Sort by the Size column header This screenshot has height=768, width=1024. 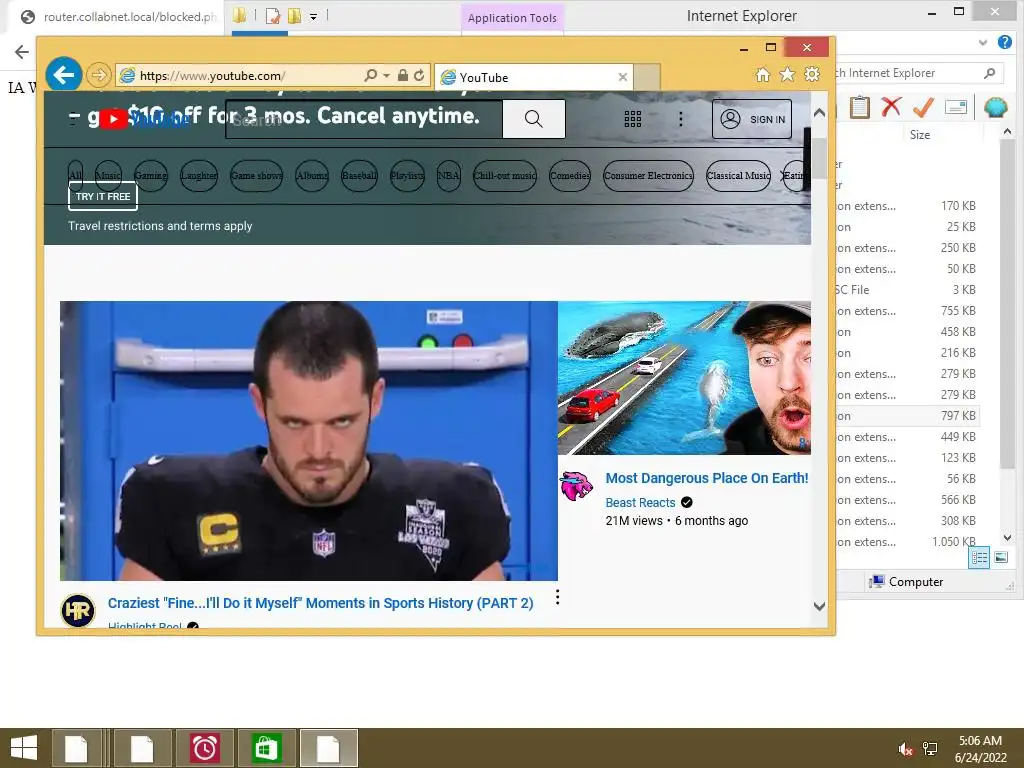point(920,135)
